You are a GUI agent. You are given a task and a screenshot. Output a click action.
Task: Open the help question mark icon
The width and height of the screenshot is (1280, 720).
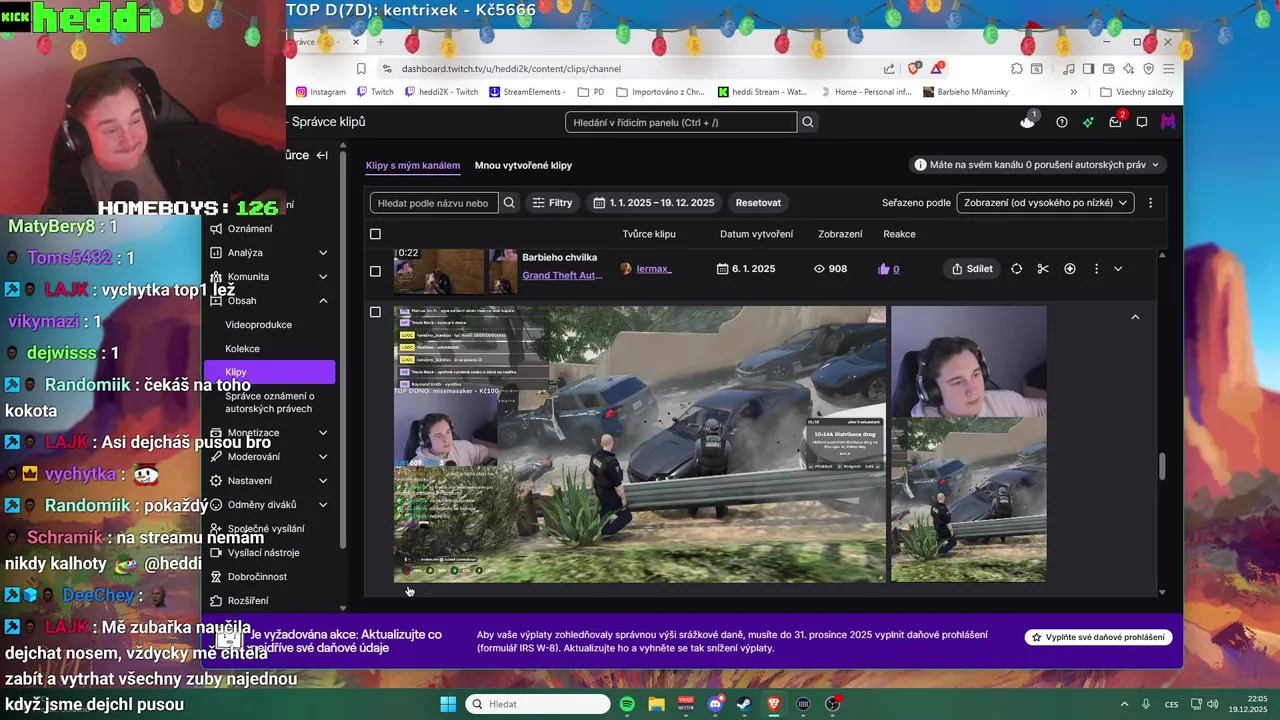click(x=1062, y=122)
